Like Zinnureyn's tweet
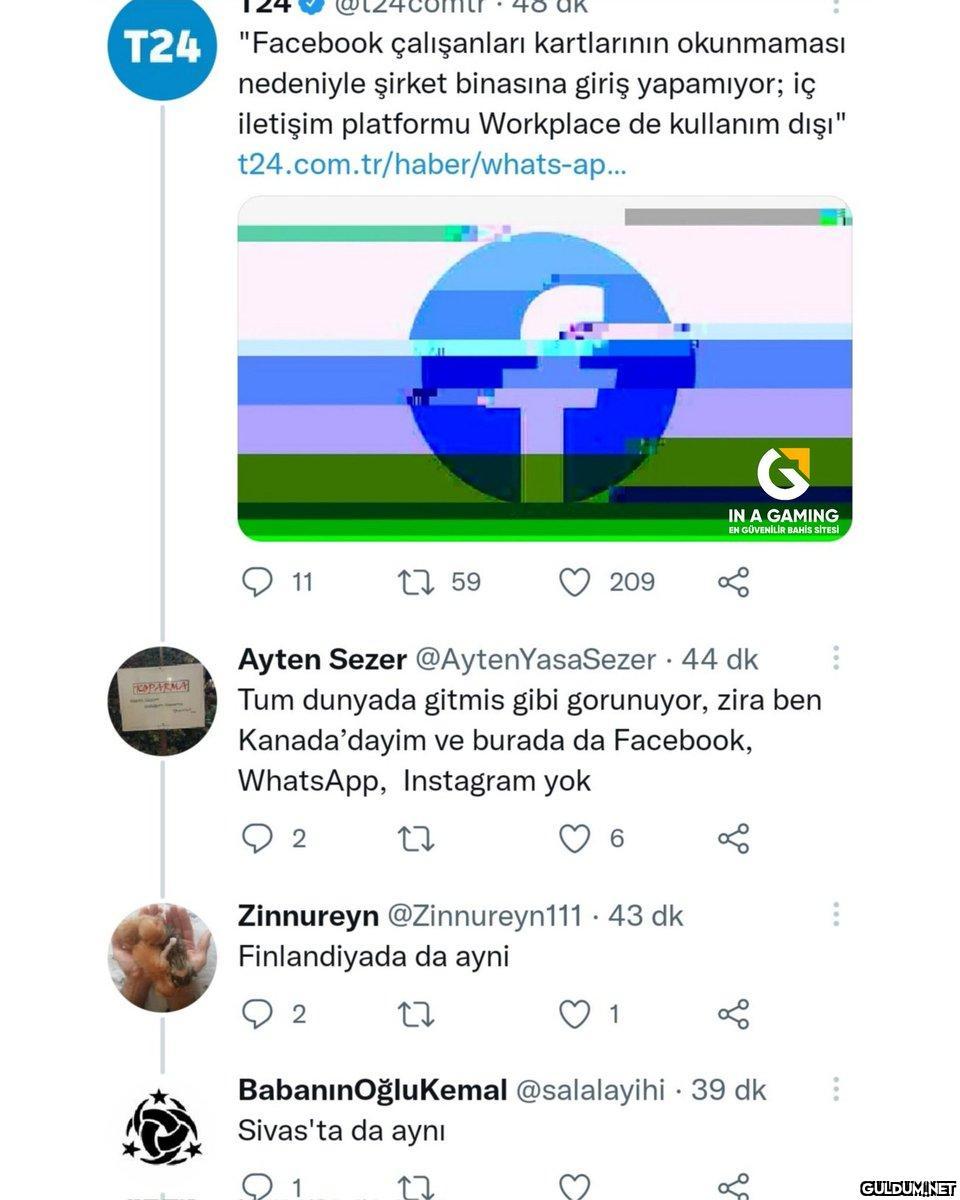 pyautogui.click(x=574, y=1015)
